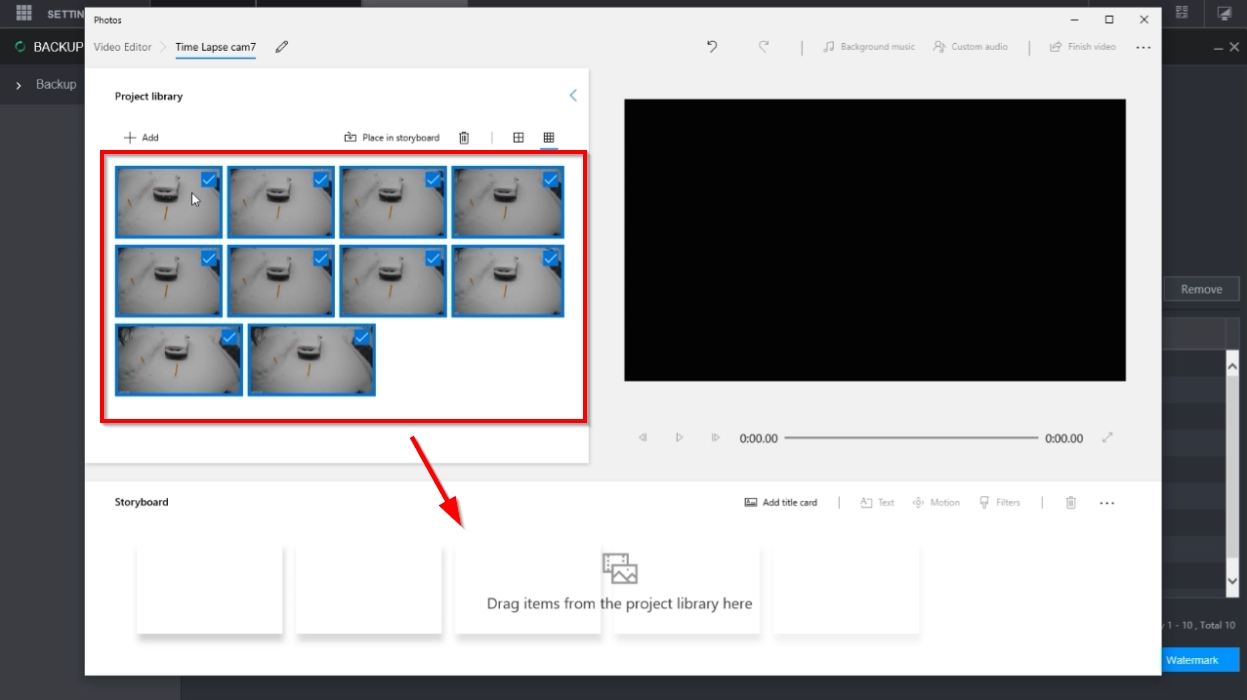Screen dimensions: 1247x700
Task: Click the storyboard trash icon
Action: point(1071,503)
